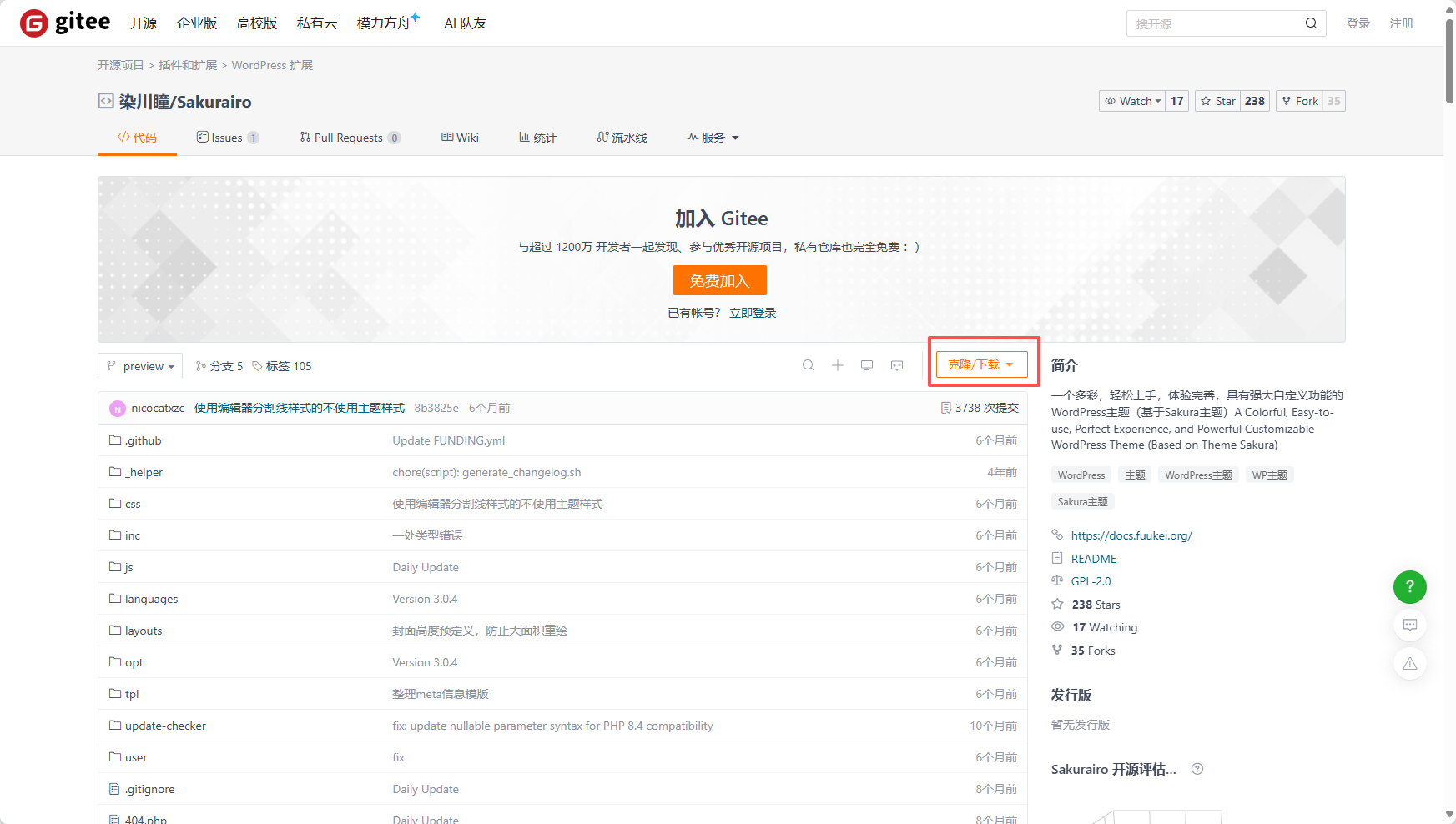The height and width of the screenshot is (824, 1456).
Task: Click the floating warning triangle icon
Action: [1410, 663]
